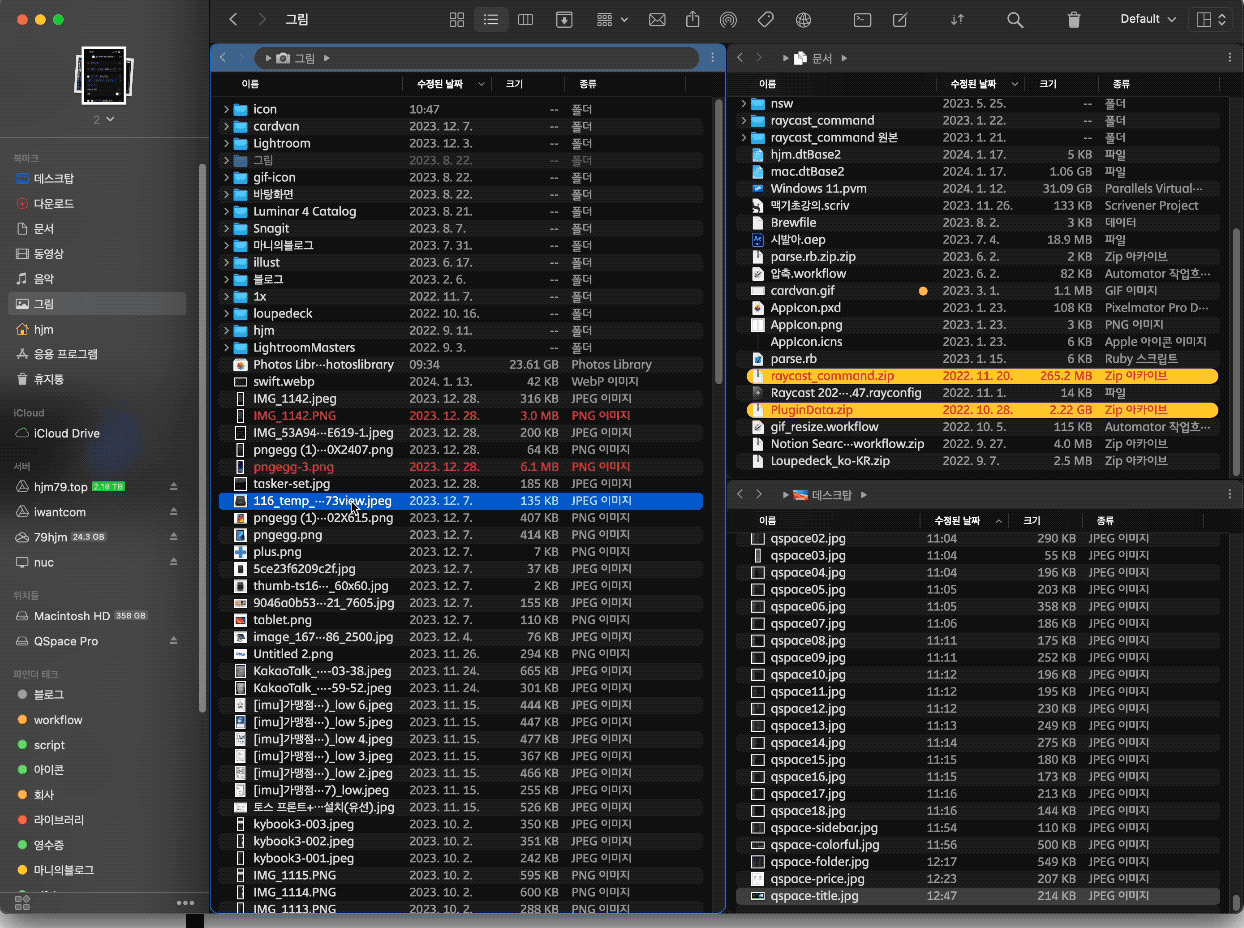This screenshot has height=928, width=1244.
Task: Select 다운로드 in the sidebar
Action: click(x=54, y=203)
